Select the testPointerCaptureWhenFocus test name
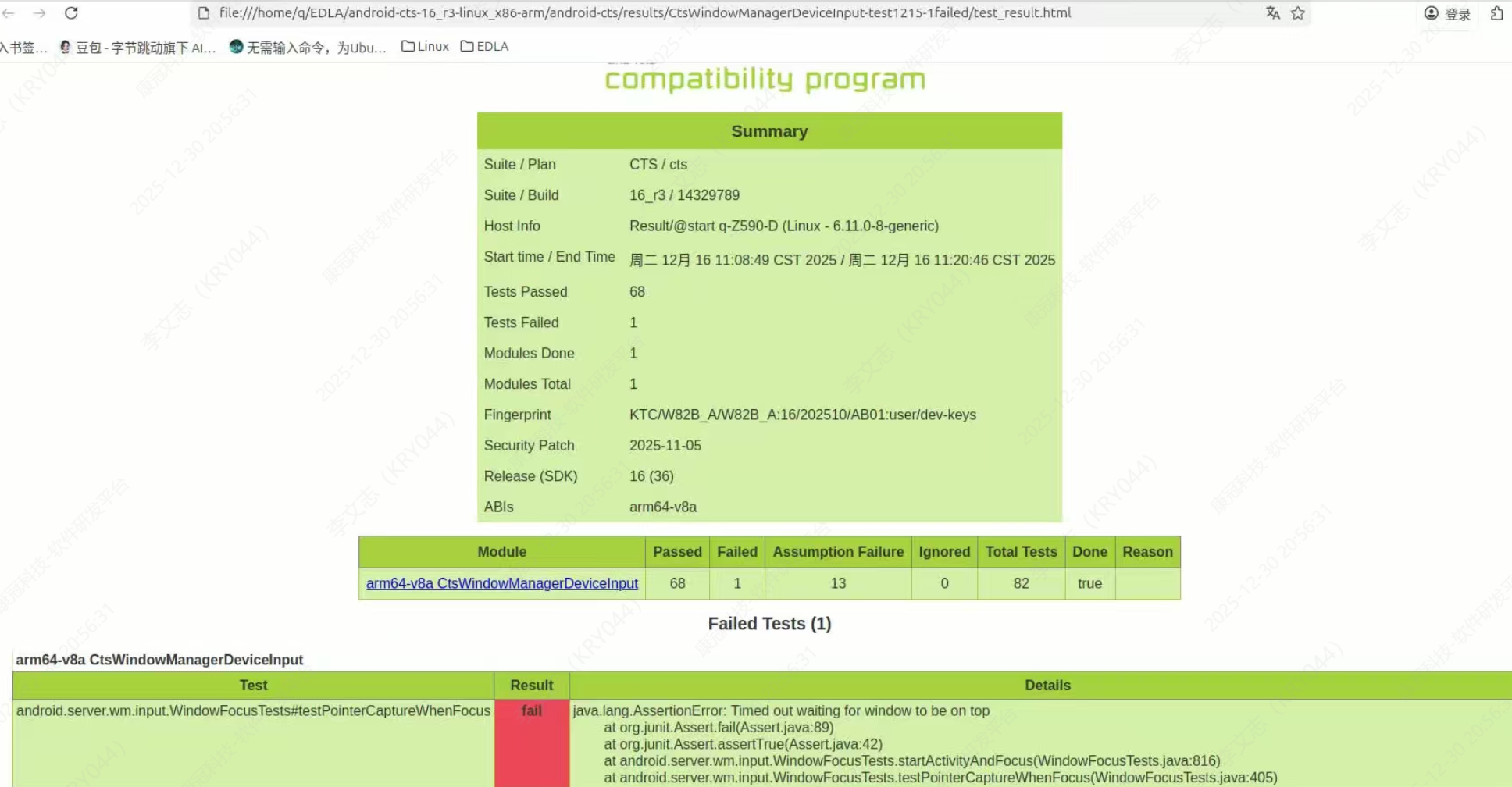1512x787 pixels. pyautogui.click(x=253, y=710)
